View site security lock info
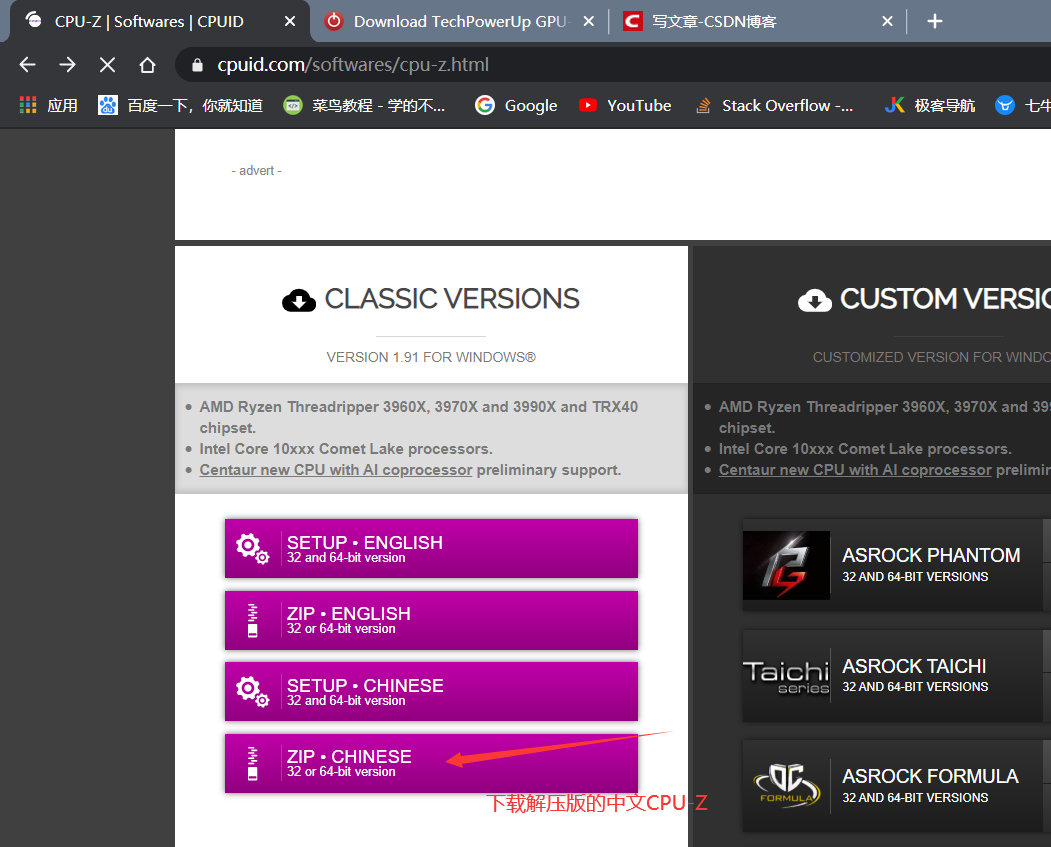Image resolution: width=1051 pixels, height=847 pixels. click(x=197, y=65)
